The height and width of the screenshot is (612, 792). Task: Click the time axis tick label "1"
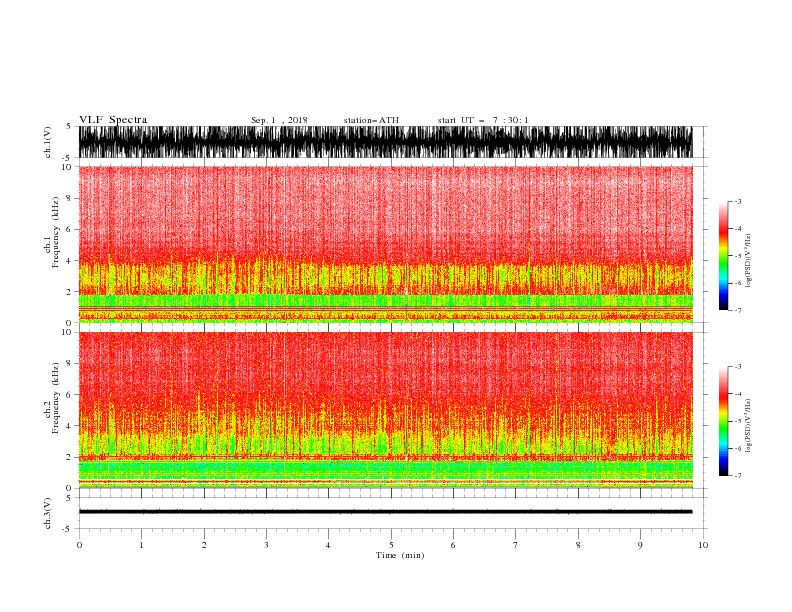pyautogui.click(x=141, y=545)
